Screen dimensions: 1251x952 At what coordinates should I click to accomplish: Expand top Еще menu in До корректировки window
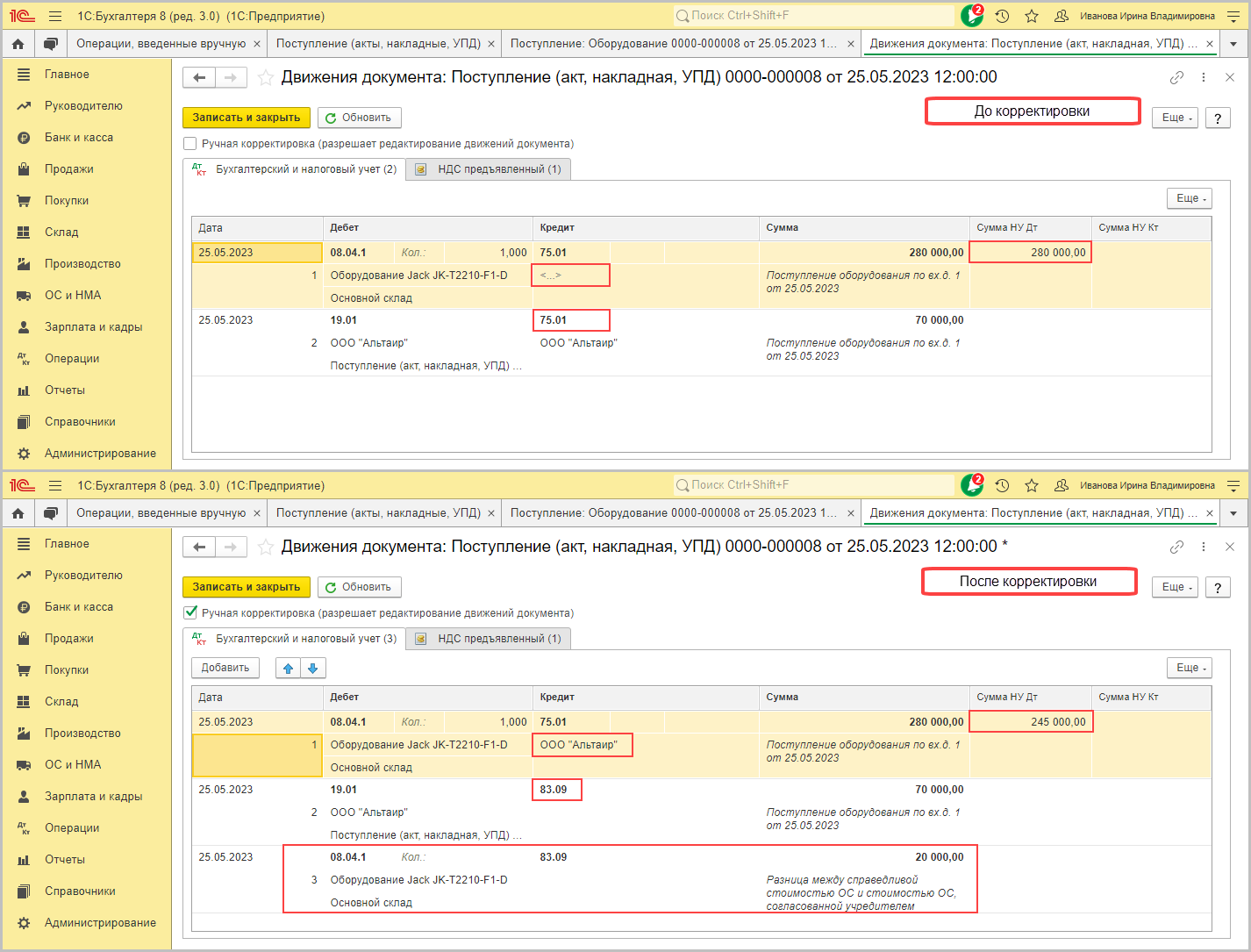click(x=1176, y=118)
